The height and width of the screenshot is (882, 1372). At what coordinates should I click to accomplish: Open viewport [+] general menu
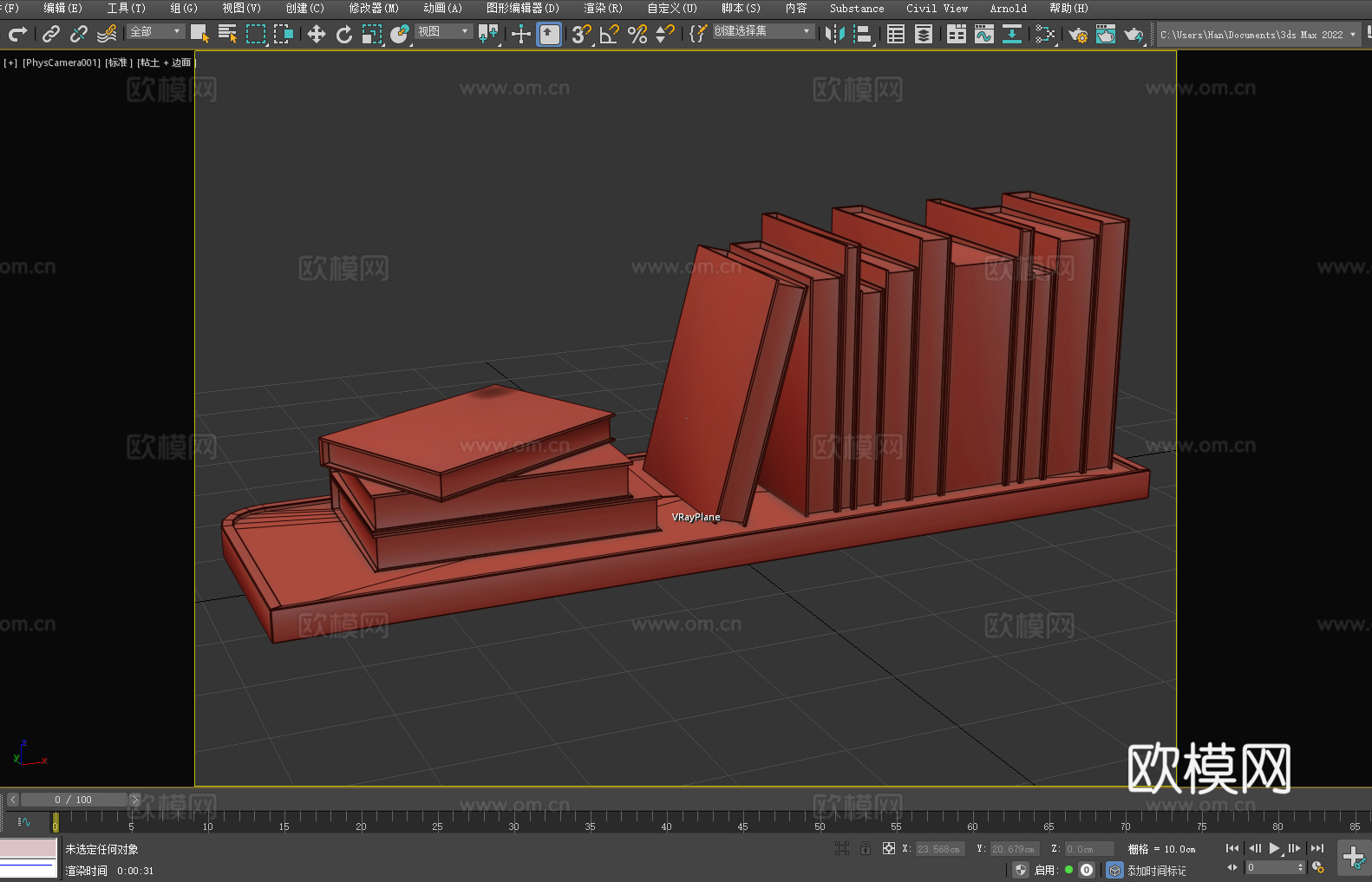coord(10,62)
